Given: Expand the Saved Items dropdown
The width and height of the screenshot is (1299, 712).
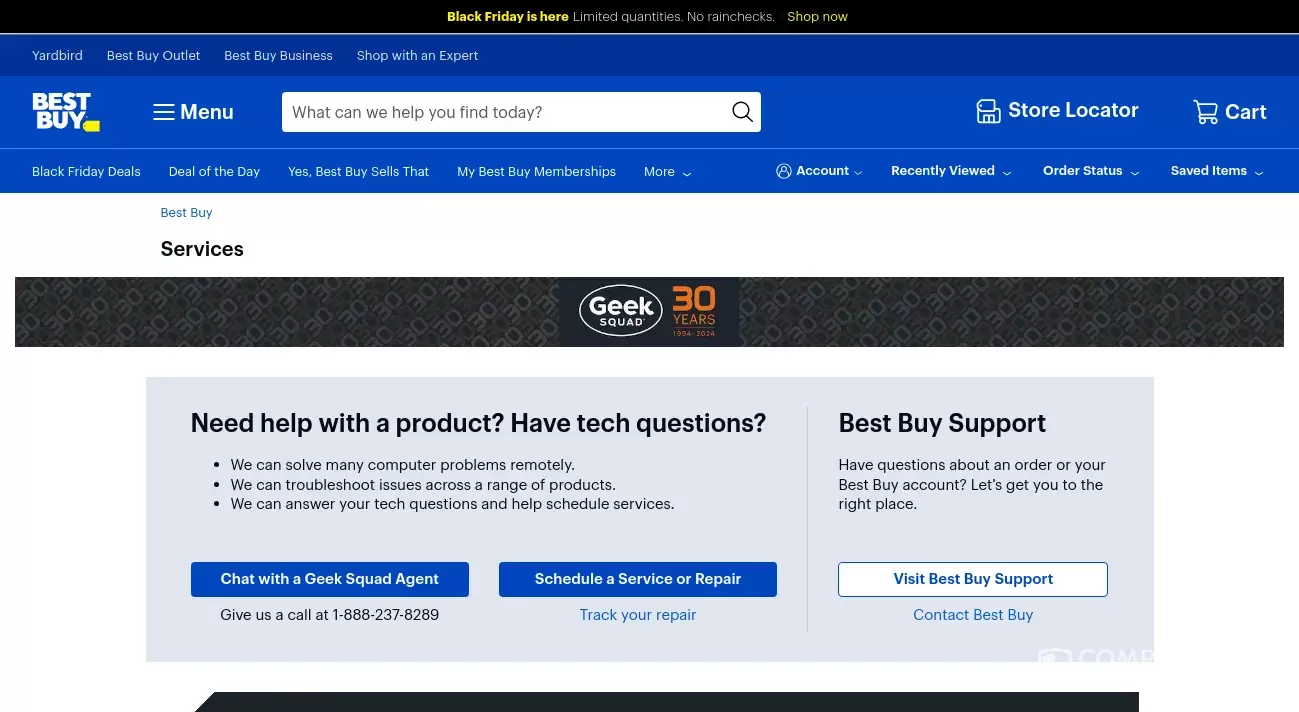Looking at the screenshot, I should [x=1217, y=171].
